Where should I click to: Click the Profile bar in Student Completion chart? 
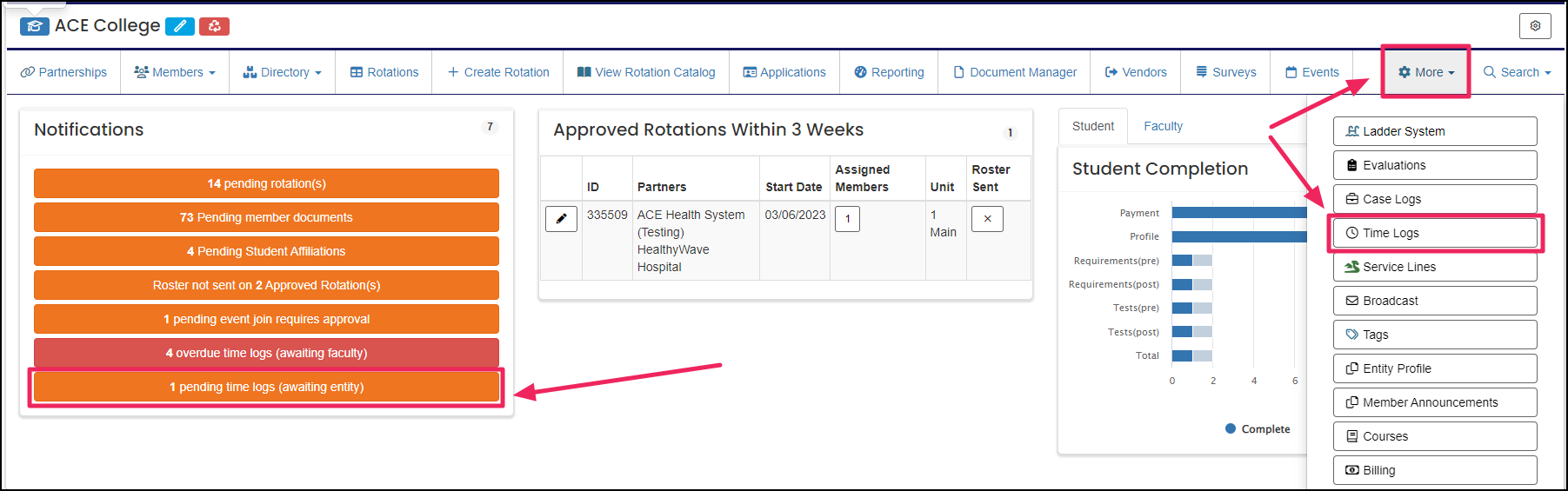[1239, 236]
